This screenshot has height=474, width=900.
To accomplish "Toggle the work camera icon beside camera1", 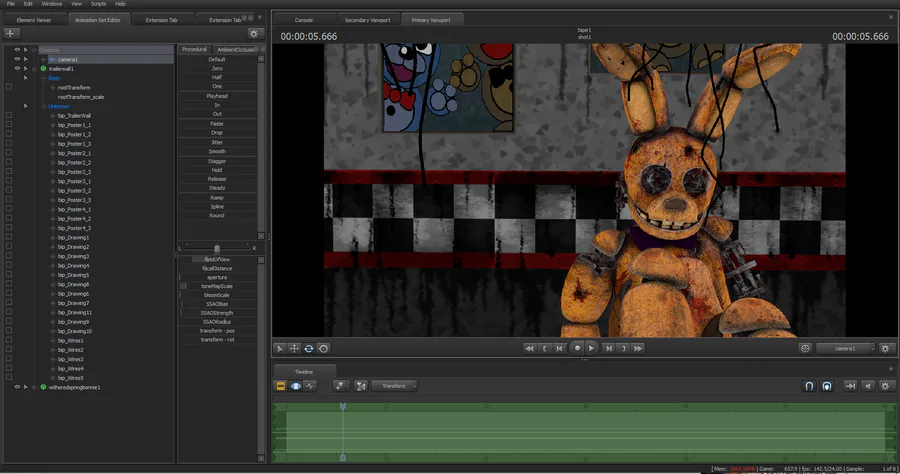I will 805,348.
